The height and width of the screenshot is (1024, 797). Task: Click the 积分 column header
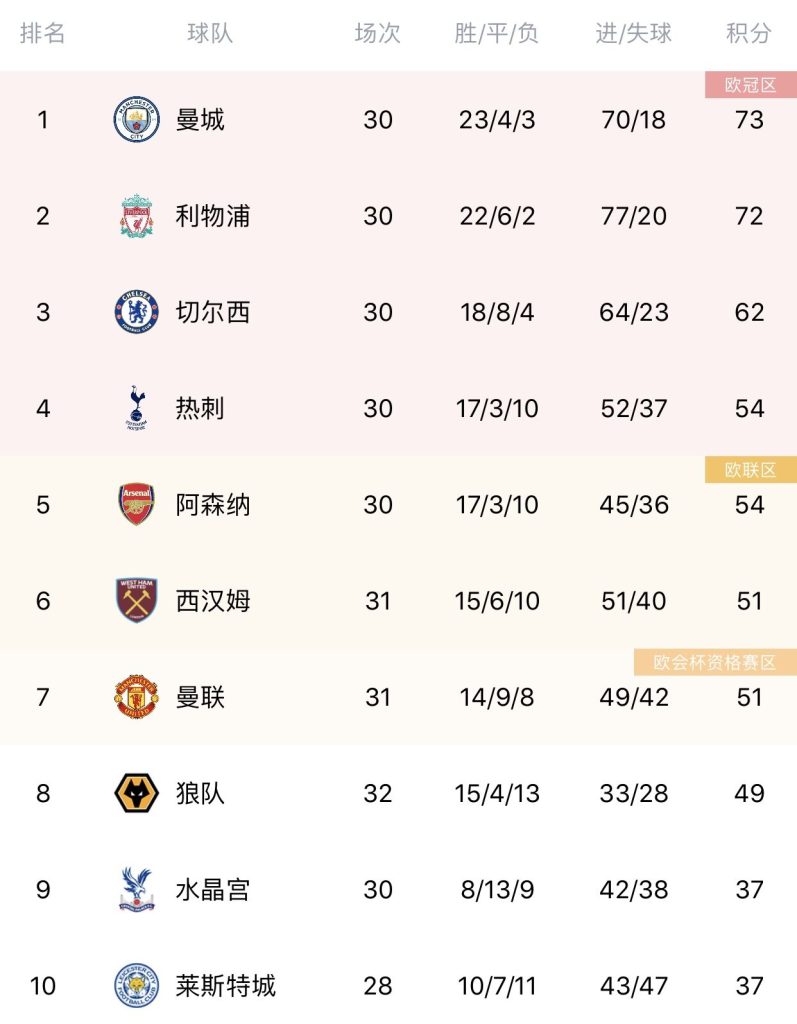tap(749, 33)
